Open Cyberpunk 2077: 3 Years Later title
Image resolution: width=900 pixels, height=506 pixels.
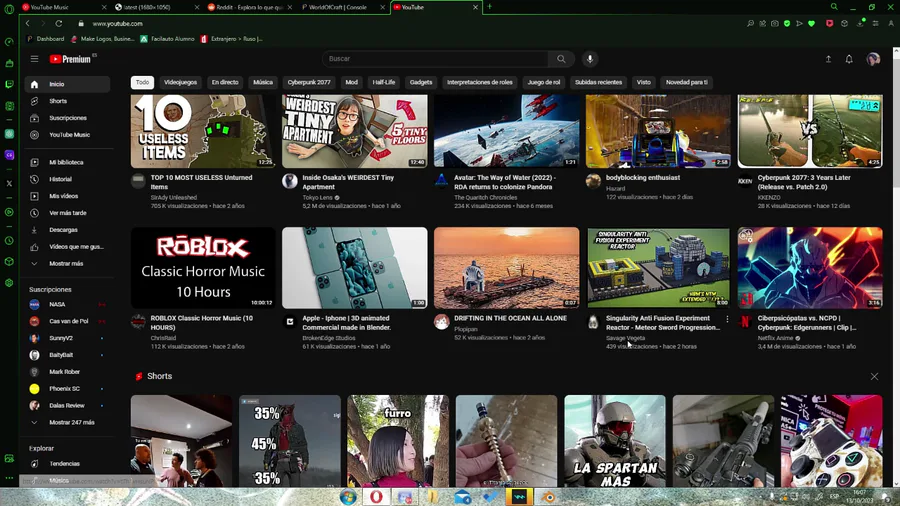tap(804, 182)
